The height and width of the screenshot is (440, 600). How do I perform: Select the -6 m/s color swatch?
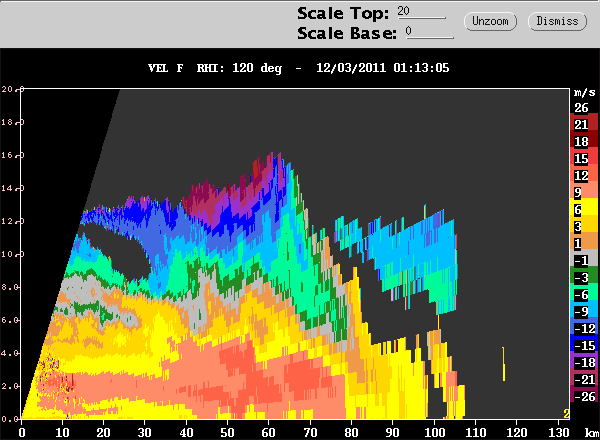(x=584, y=292)
